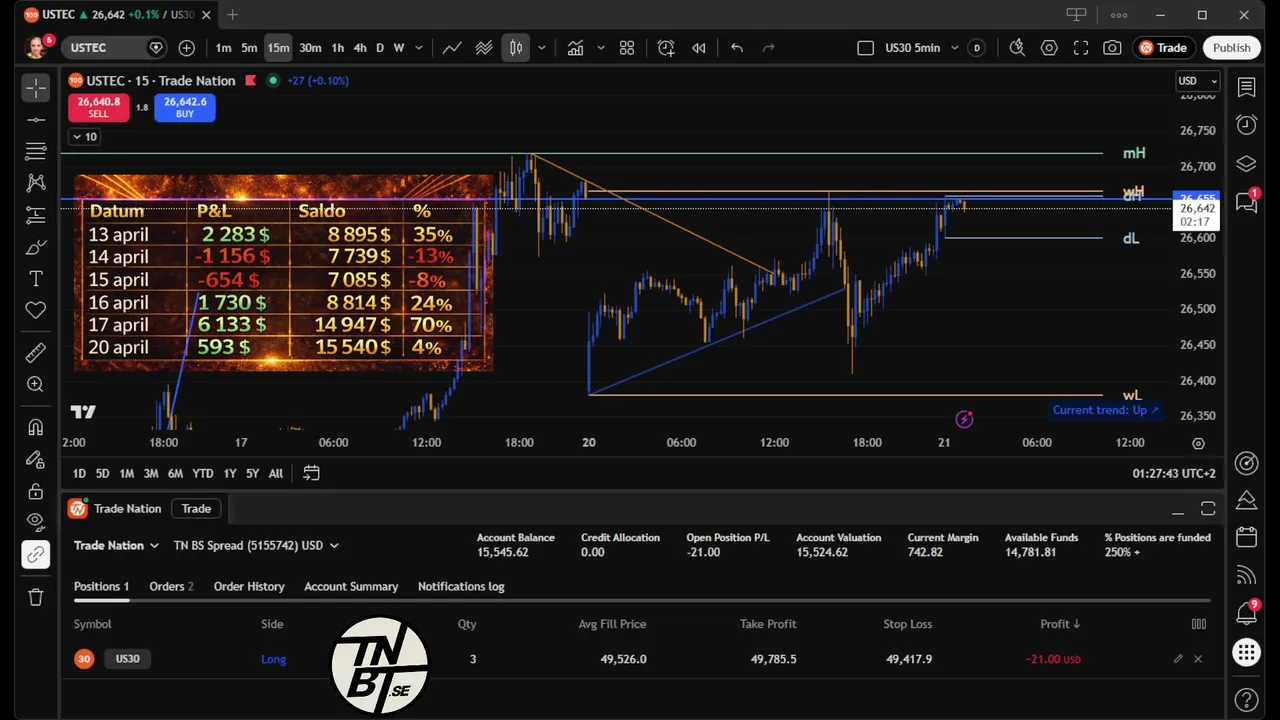The height and width of the screenshot is (720, 1280).
Task: Undo the last chart action
Action: point(737,48)
